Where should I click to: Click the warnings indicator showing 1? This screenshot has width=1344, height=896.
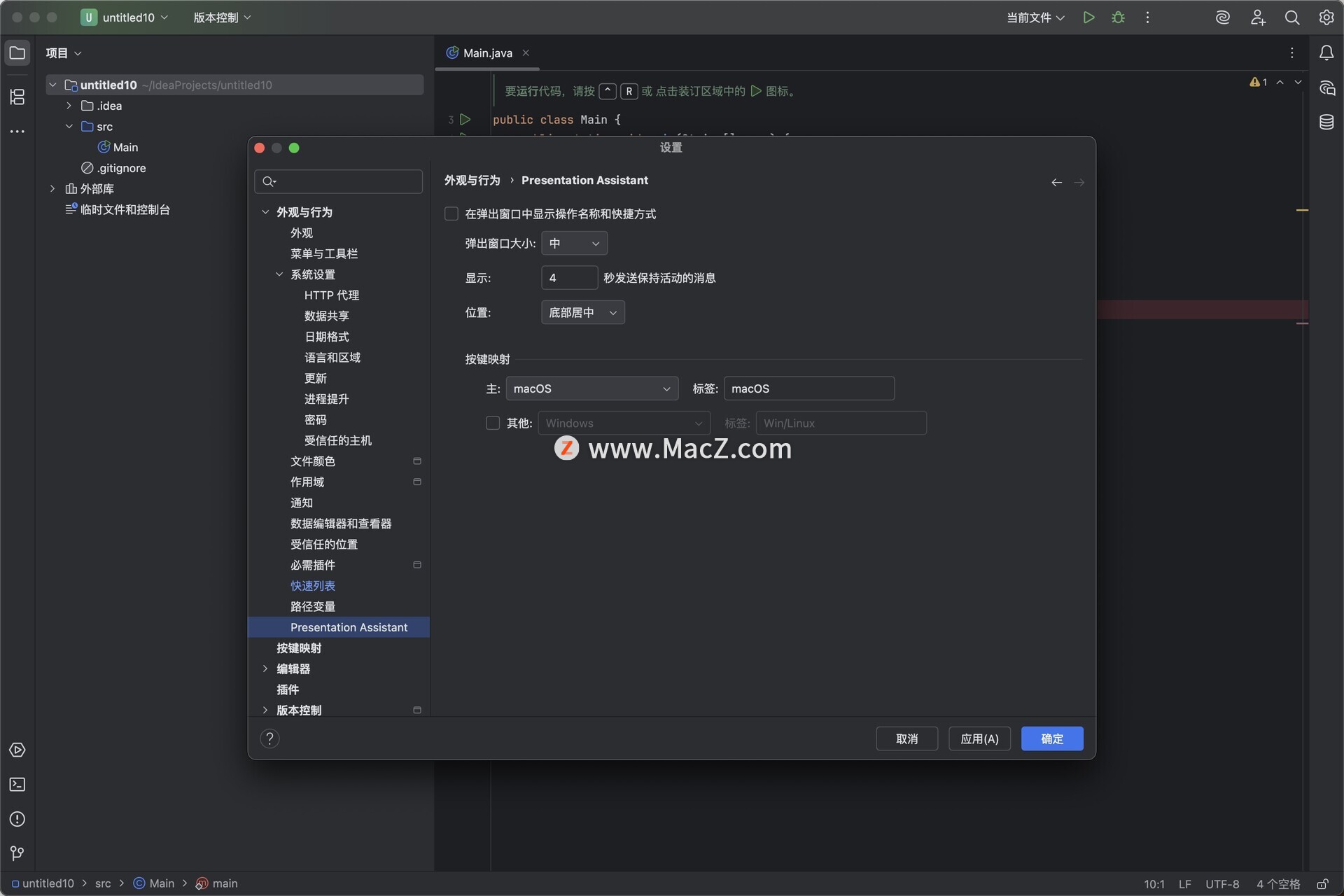(x=1259, y=82)
